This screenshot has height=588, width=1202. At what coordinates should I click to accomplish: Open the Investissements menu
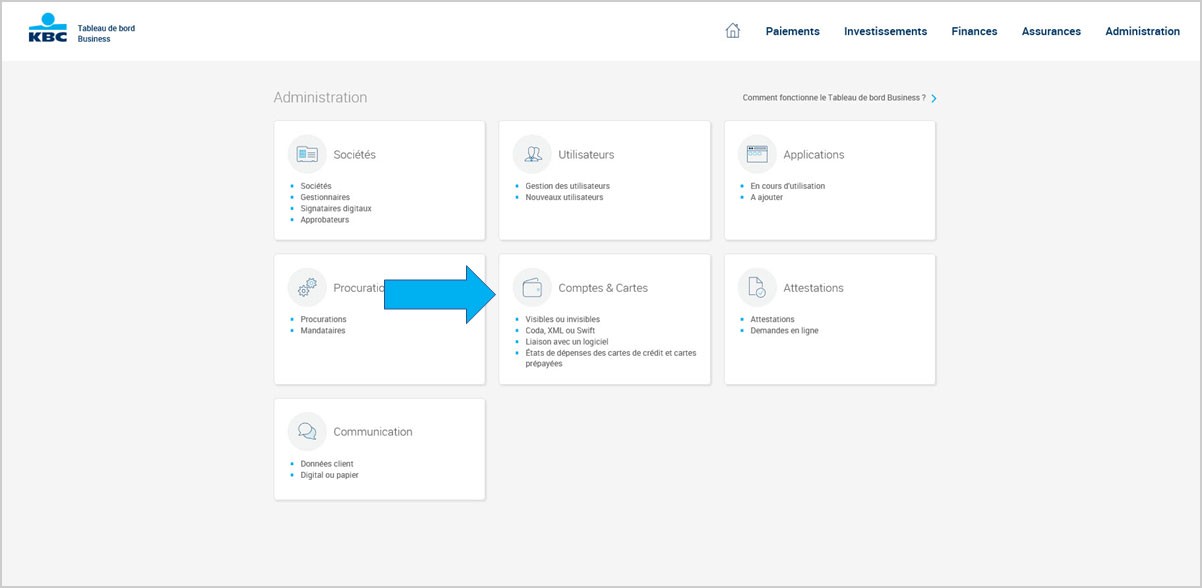tap(885, 31)
